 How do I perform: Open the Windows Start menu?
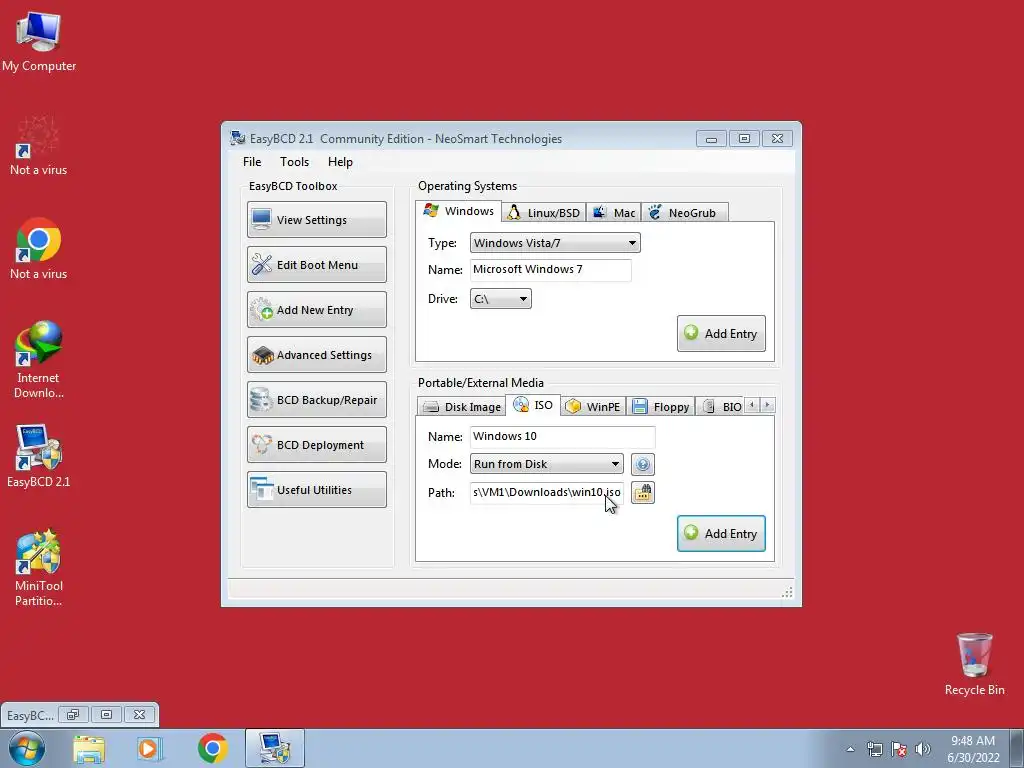[27, 748]
